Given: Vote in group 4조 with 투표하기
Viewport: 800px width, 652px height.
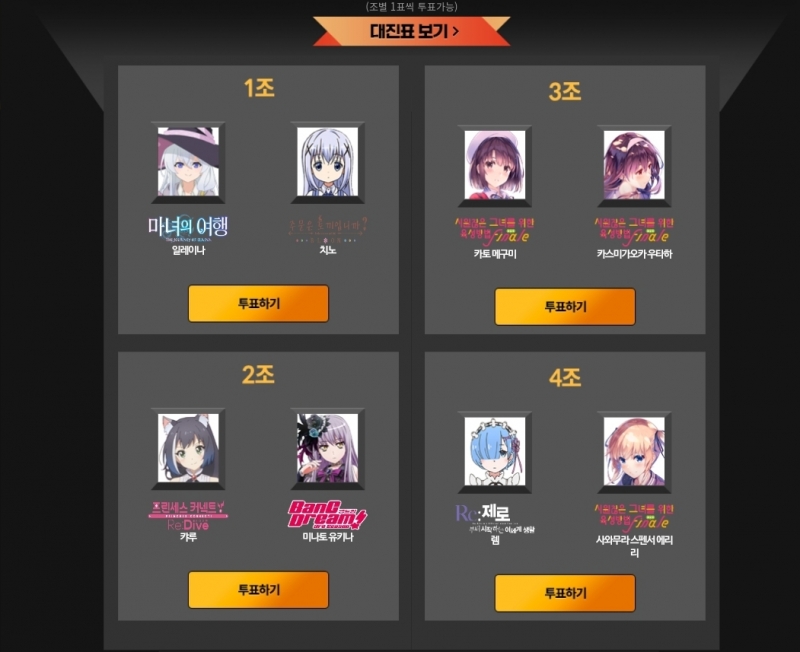Looking at the screenshot, I should 565,593.
